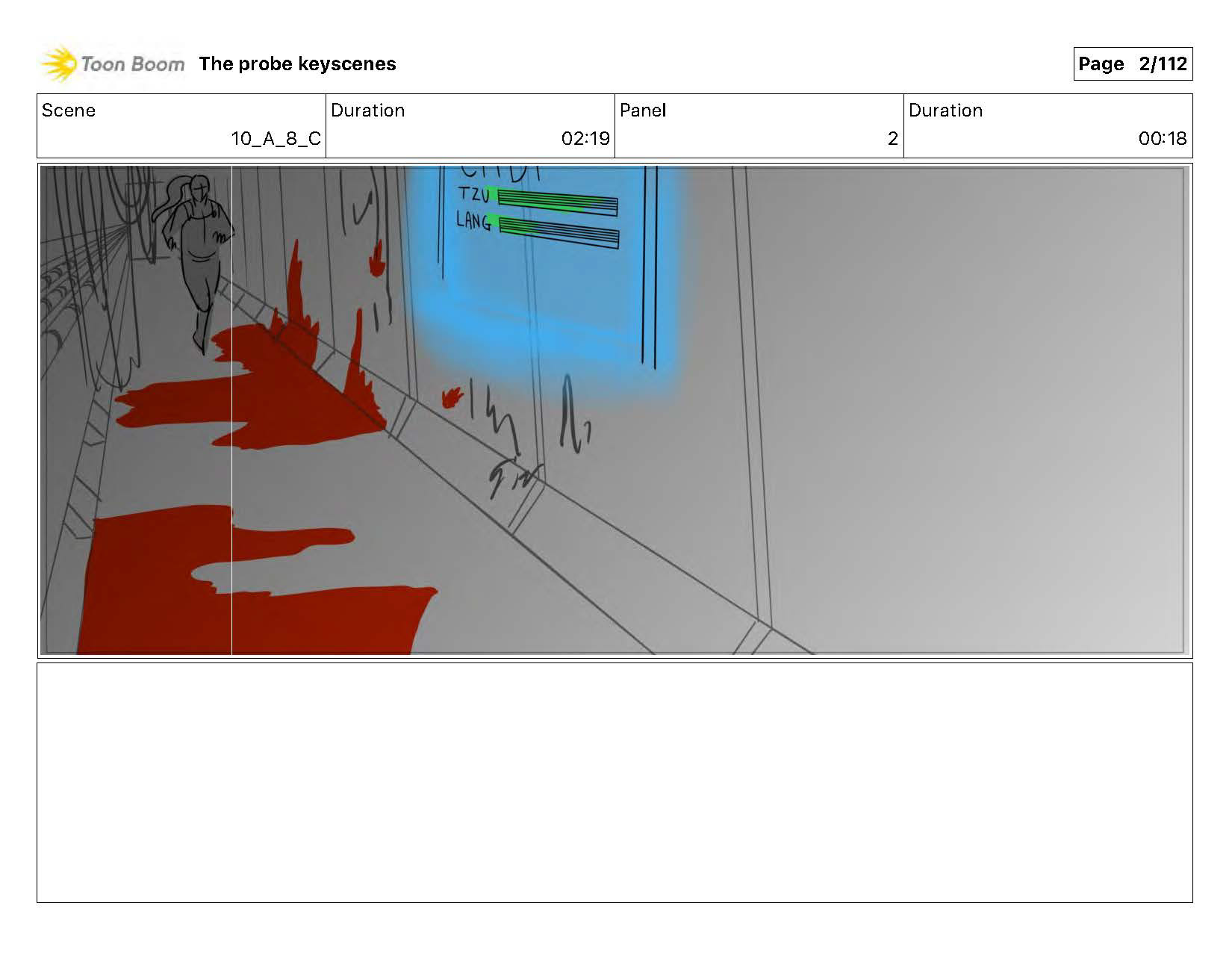Select the panel number '2'
1232x959 pixels.
click(892, 139)
